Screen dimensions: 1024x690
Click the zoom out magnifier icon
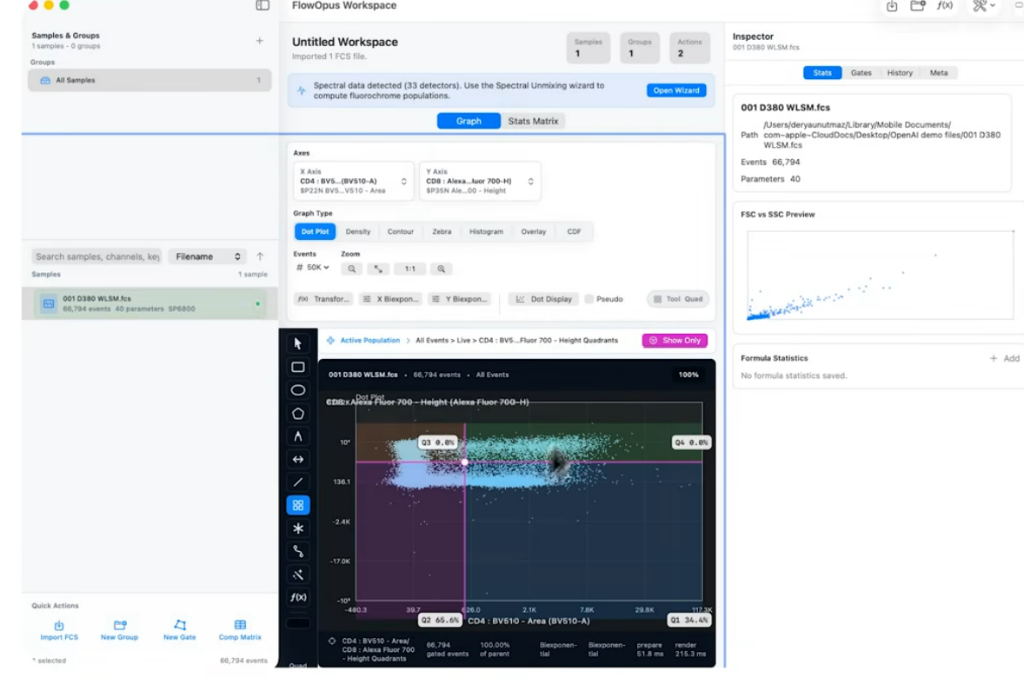(352, 269)
